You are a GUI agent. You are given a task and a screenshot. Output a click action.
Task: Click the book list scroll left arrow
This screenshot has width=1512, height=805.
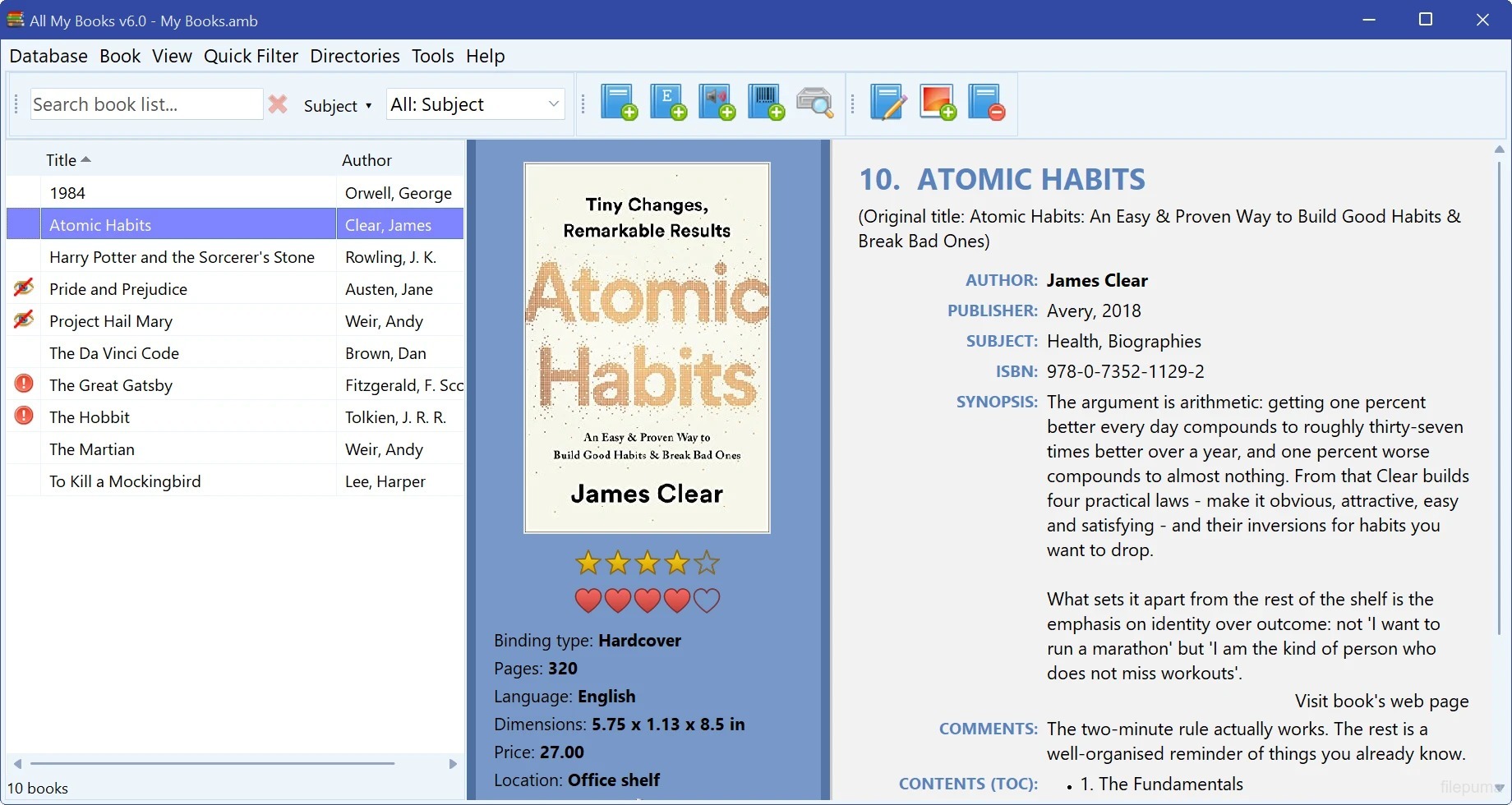click(17, 764)
